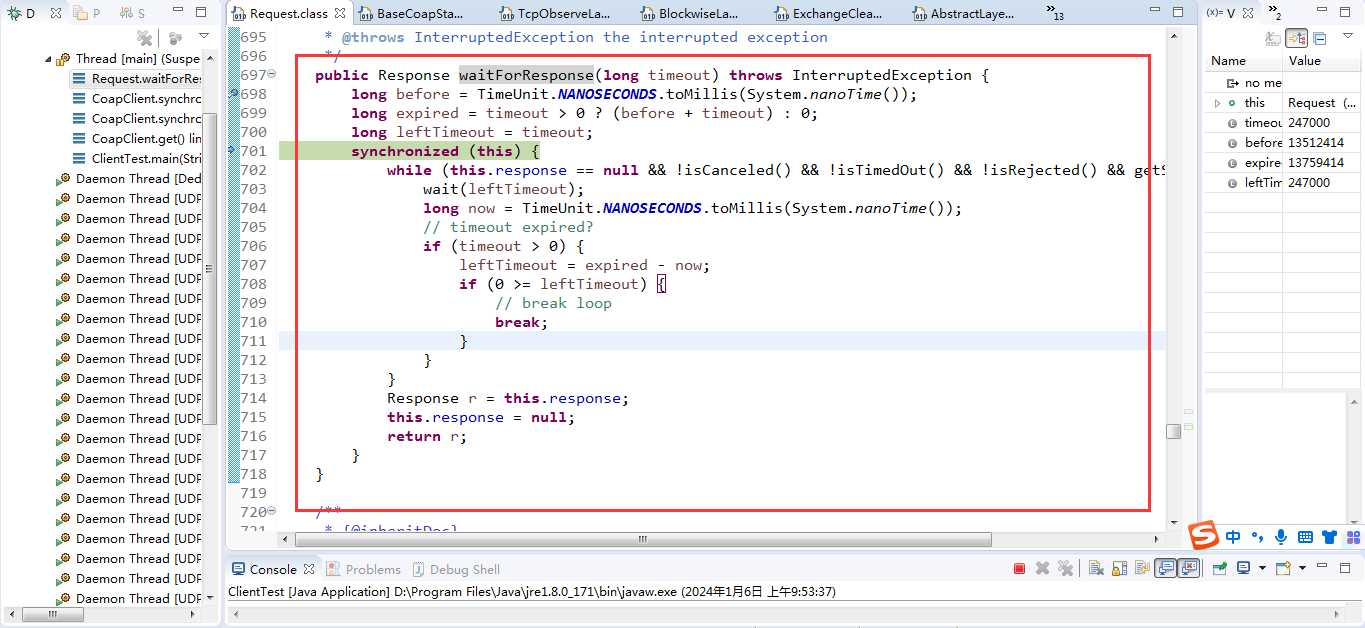Click the Display Selected Console monitor icon
This screenshot has width=1365, height=628.
1243,568
